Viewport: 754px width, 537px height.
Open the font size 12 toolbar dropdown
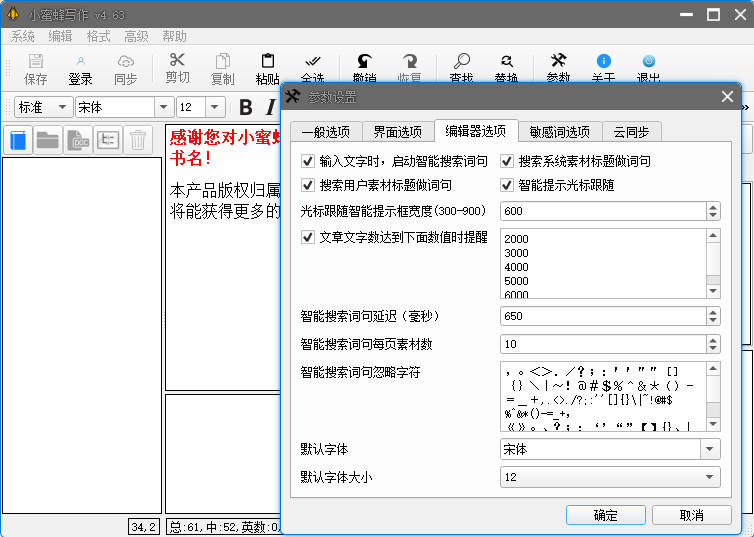point(215,107)
